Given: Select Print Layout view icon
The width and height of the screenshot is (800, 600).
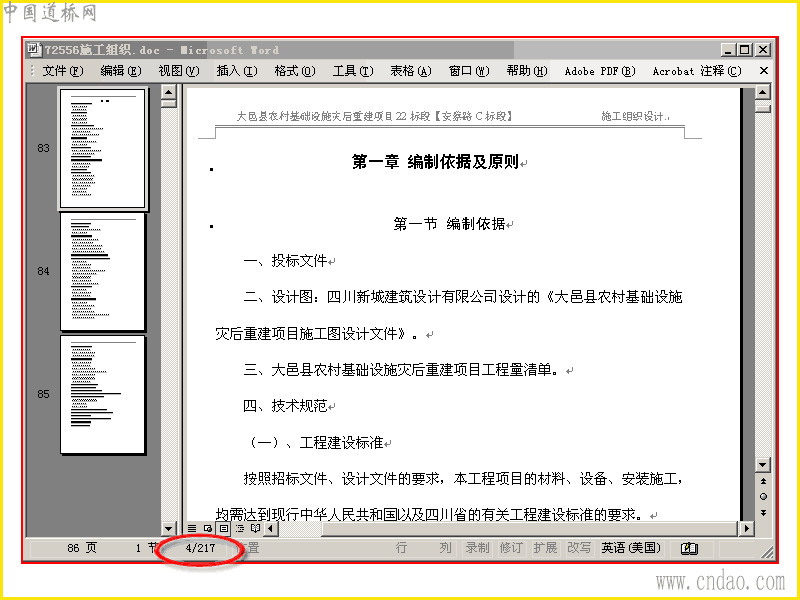Looking at the screenshot, I should 223,529.
